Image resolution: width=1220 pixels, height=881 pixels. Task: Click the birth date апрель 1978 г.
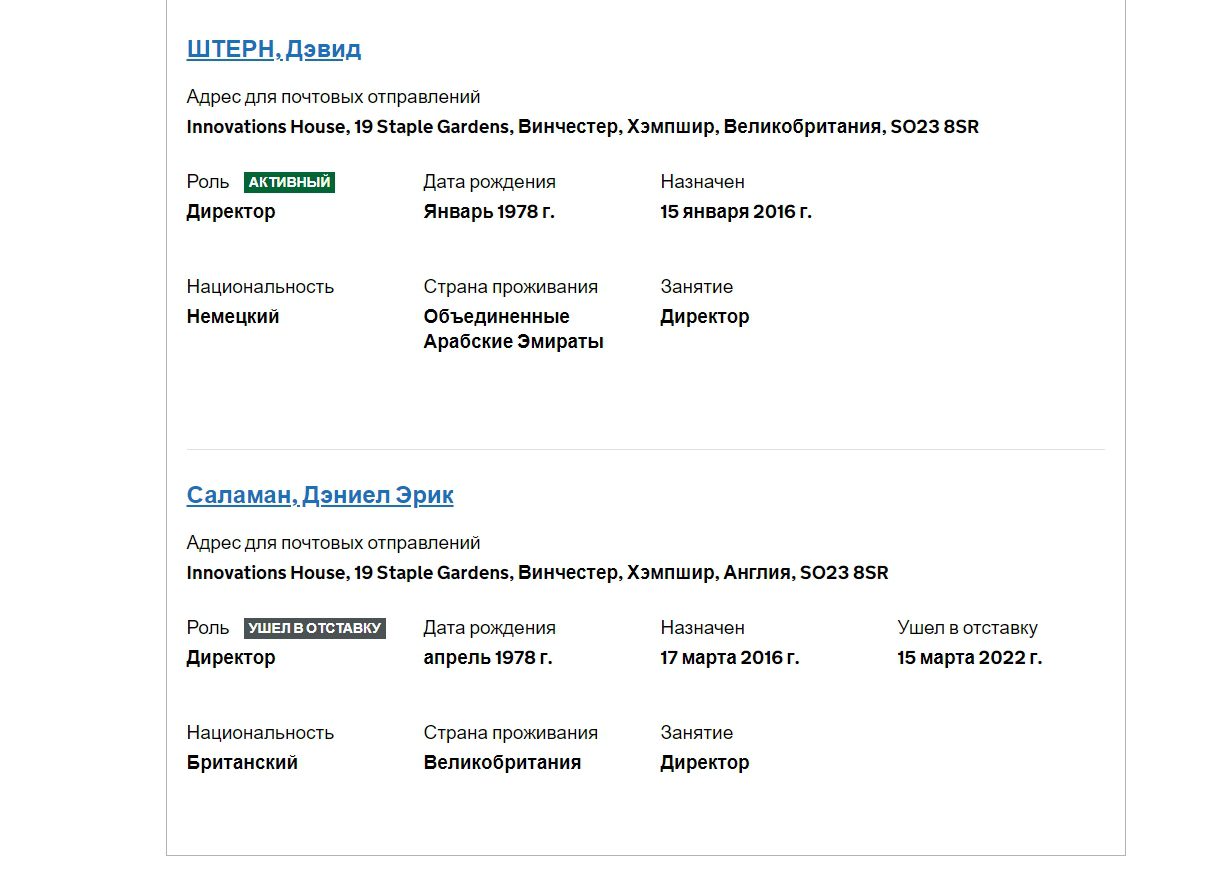coord(487,658)
